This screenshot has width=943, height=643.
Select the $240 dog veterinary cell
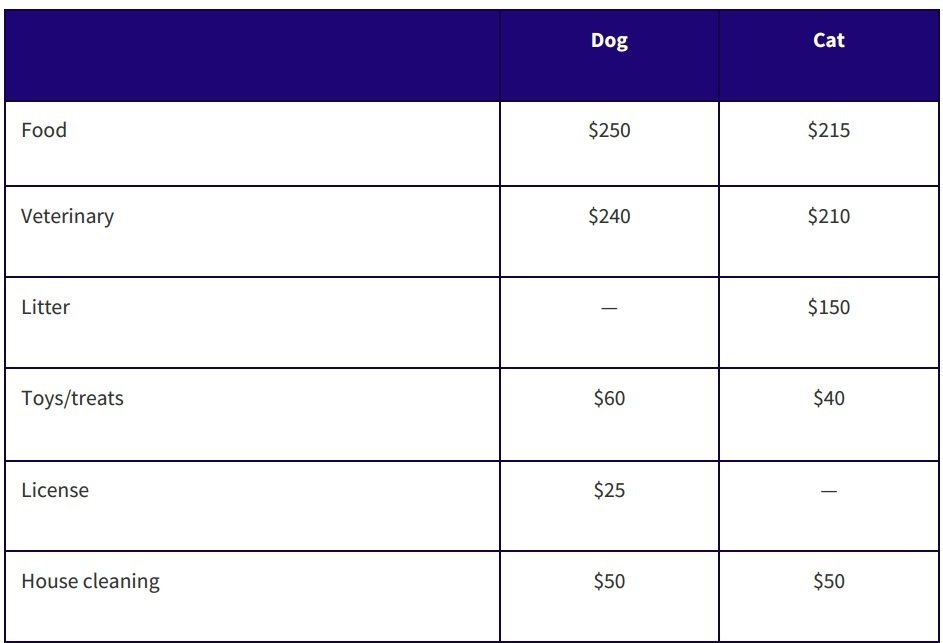point(609,216)
